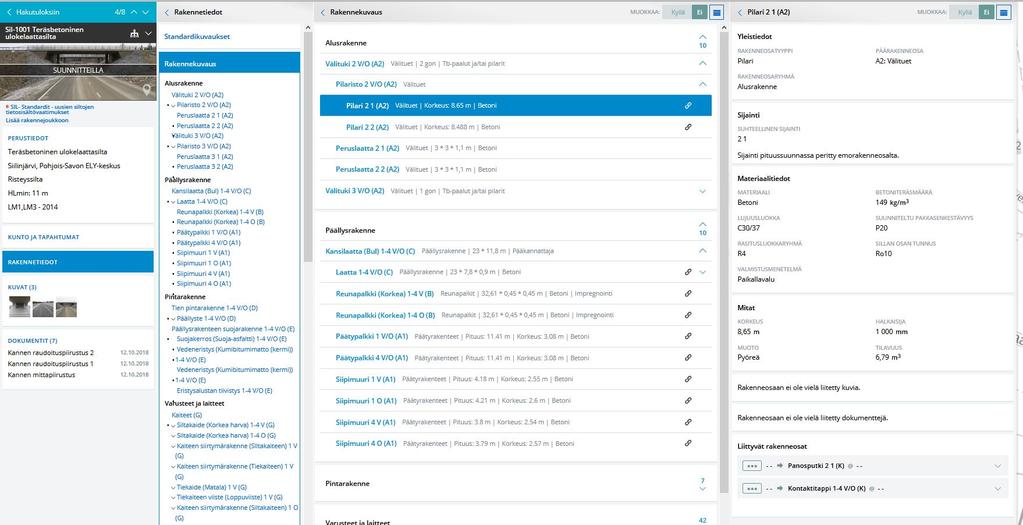
Task: Expand Välituki 3 V/O (A2) group
Action: pos(703,191)
